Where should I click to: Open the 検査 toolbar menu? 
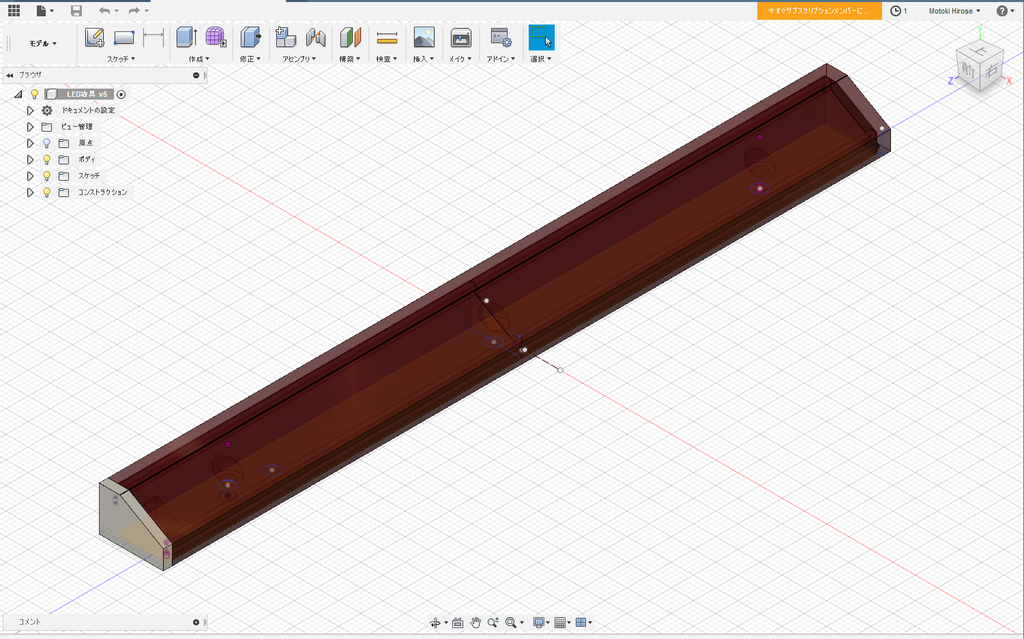(387, 59)
